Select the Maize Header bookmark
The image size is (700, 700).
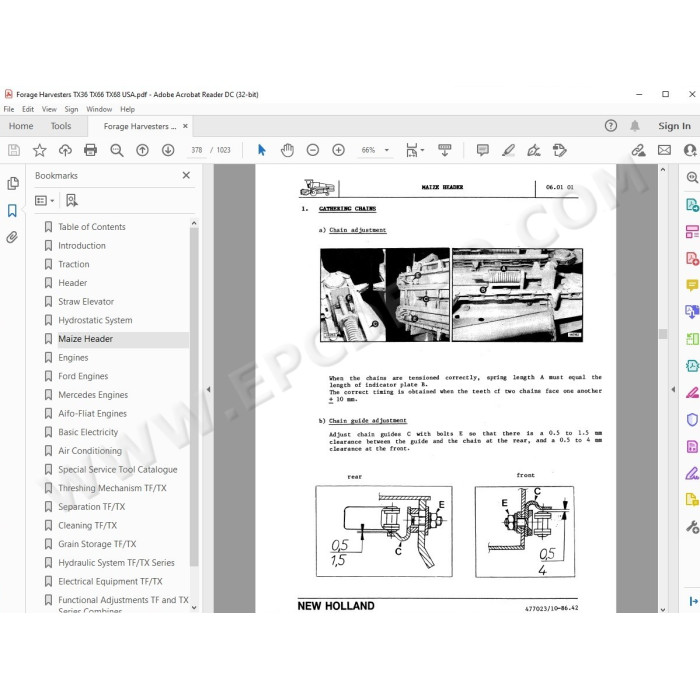[85, 339]
